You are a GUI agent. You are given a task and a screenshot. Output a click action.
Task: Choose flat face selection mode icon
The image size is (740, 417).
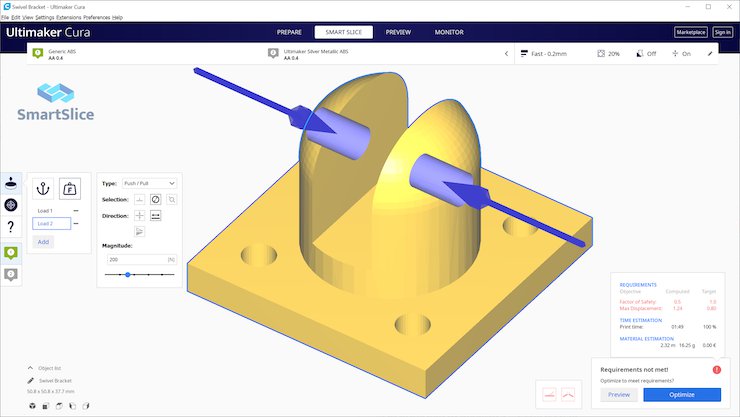tap(140, 200)
